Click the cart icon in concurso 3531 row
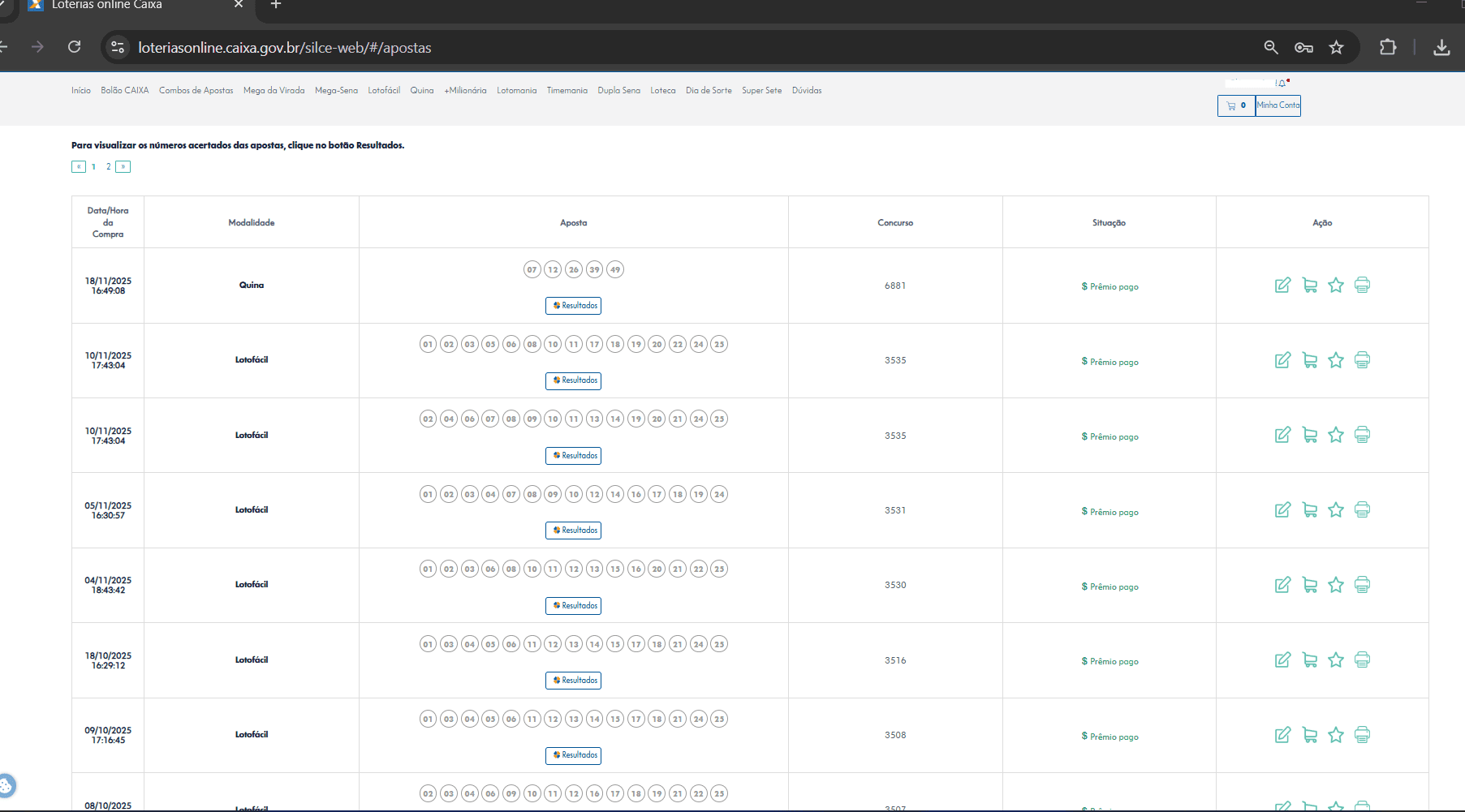The height and width of the screenshot is (812, 1465). click(1309, 510)
